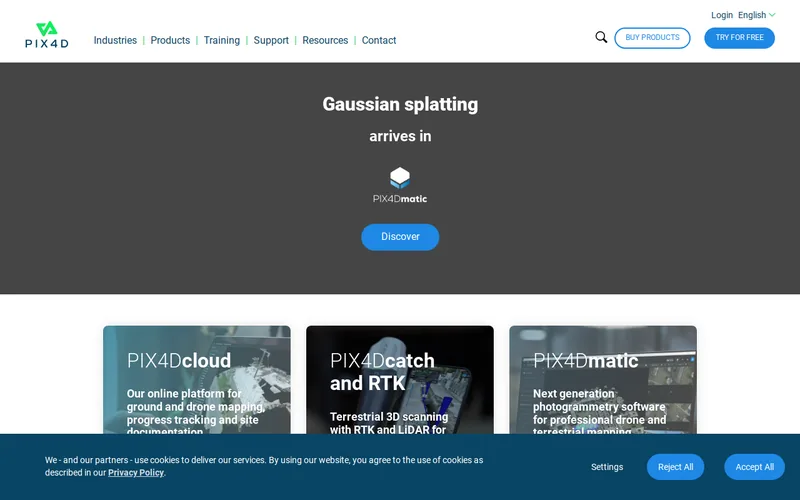Click the PIX4Dmatic cube logo in banner
Viewport: 800px width, 500px height.
(x=400, y=185)
